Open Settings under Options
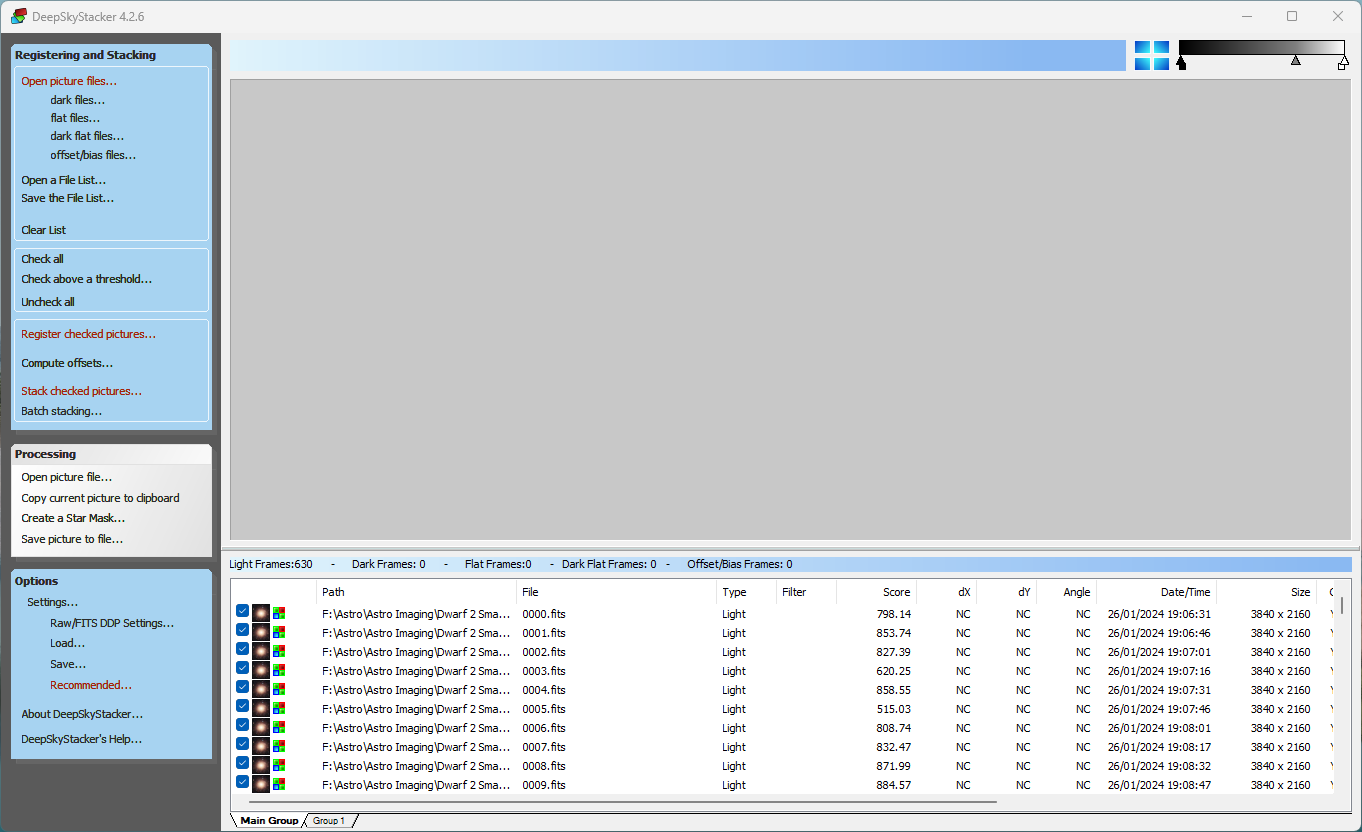Image resolution: width=1362 pixels, height=832 pixels. [x=53, y=602]
